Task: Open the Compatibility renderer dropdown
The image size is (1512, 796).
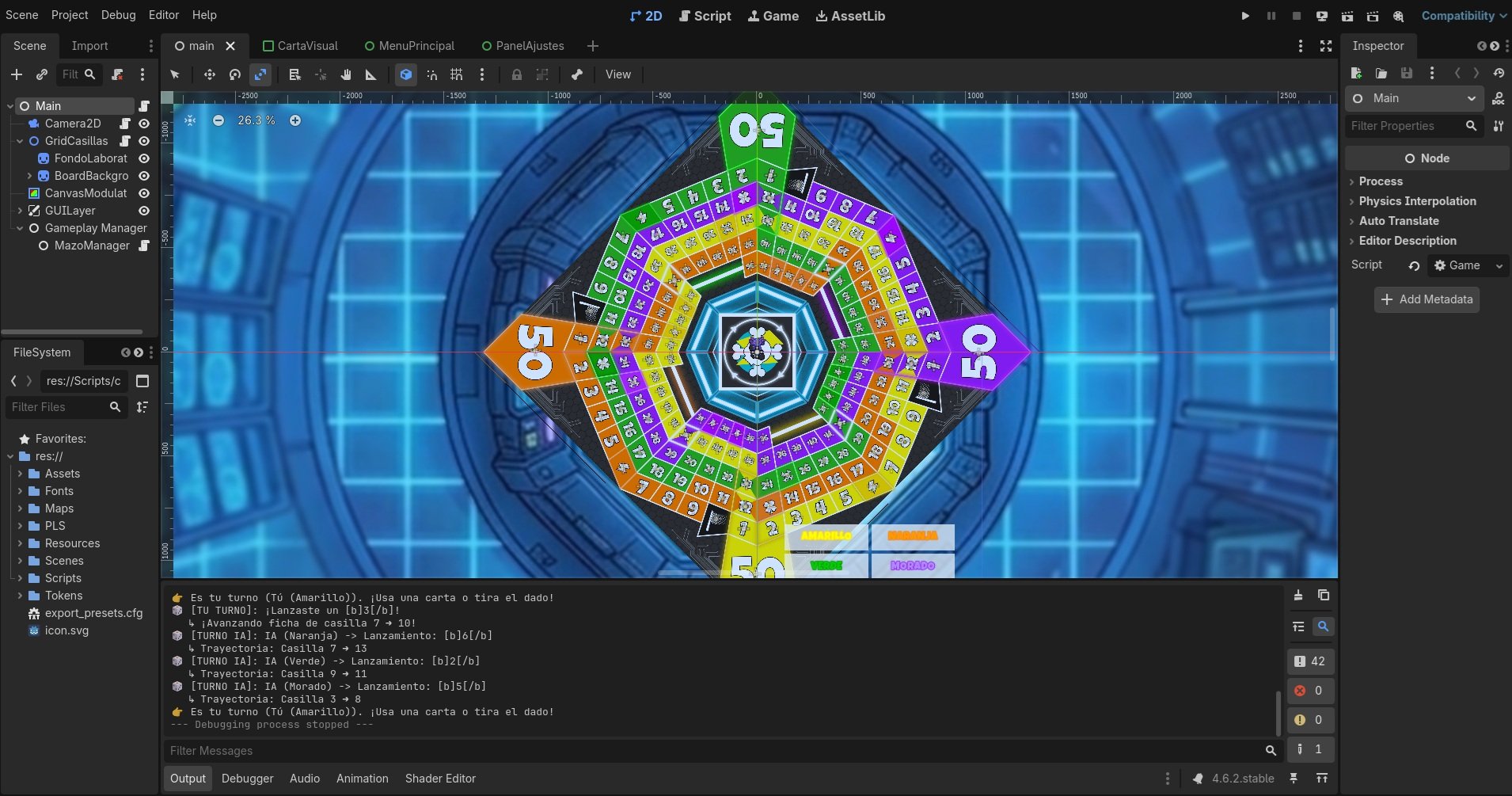Action: click(1464, 16)
